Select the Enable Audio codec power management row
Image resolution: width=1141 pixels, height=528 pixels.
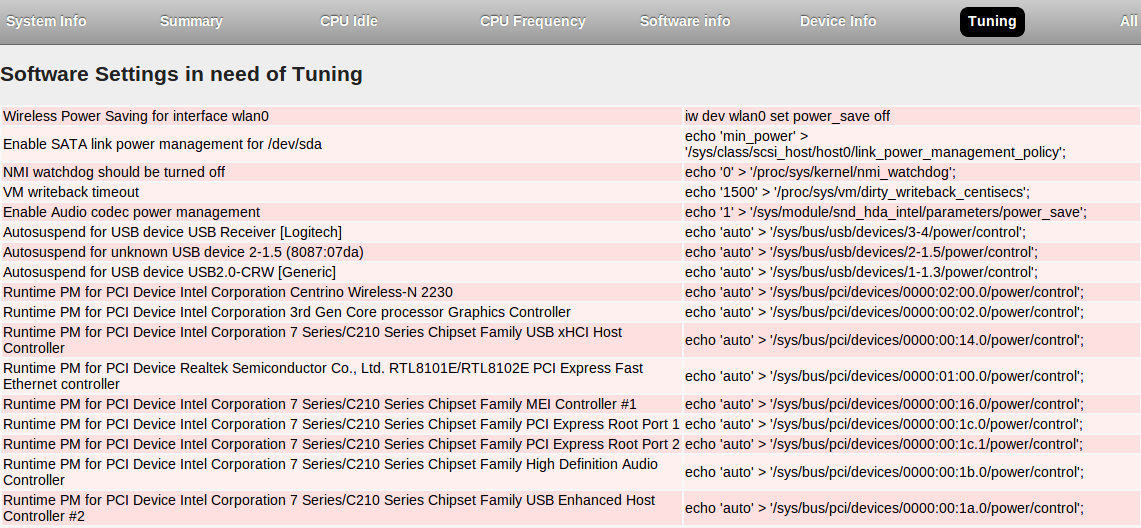[570, 212]
